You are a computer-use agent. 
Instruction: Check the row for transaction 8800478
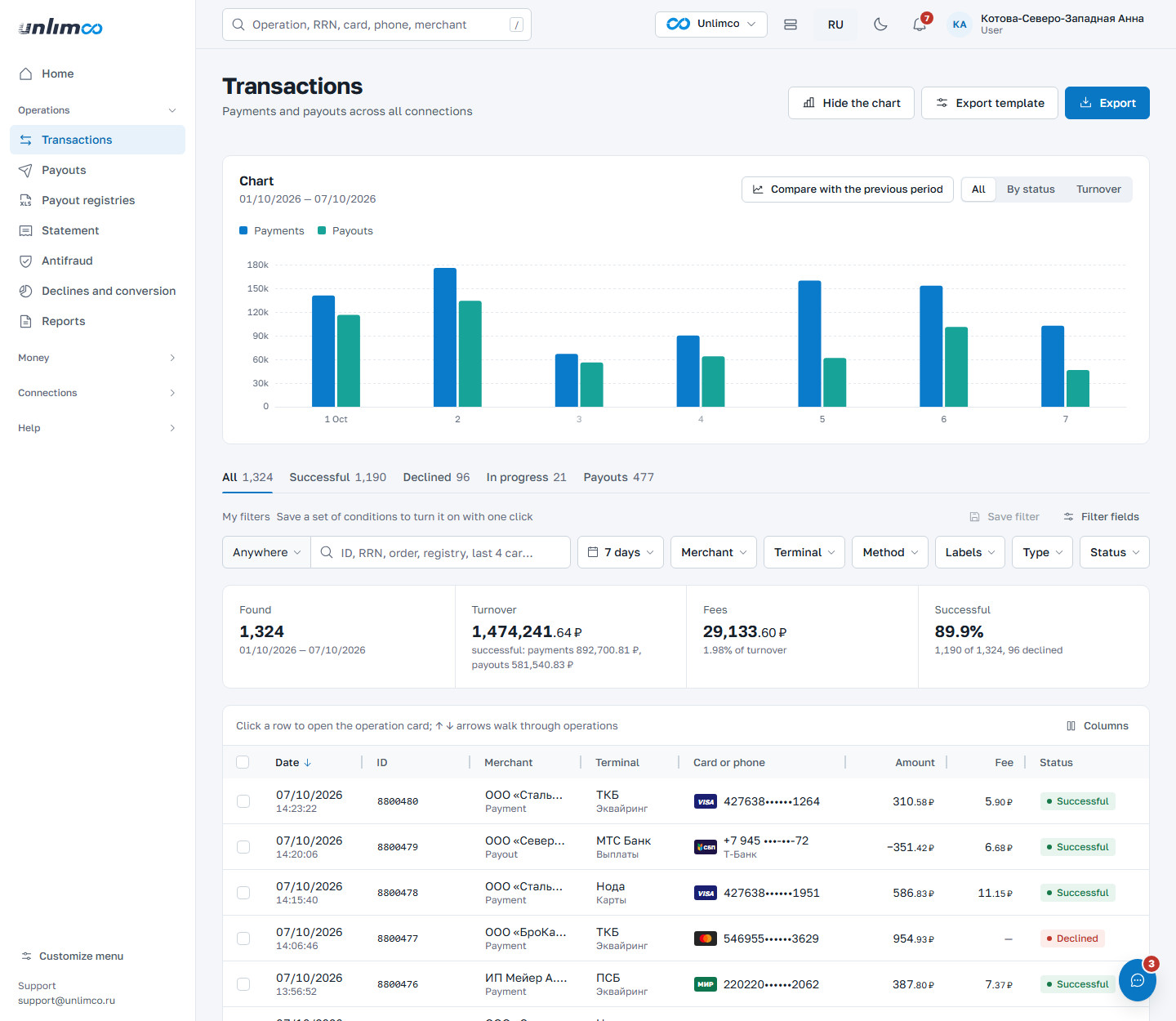click(243, 893)
